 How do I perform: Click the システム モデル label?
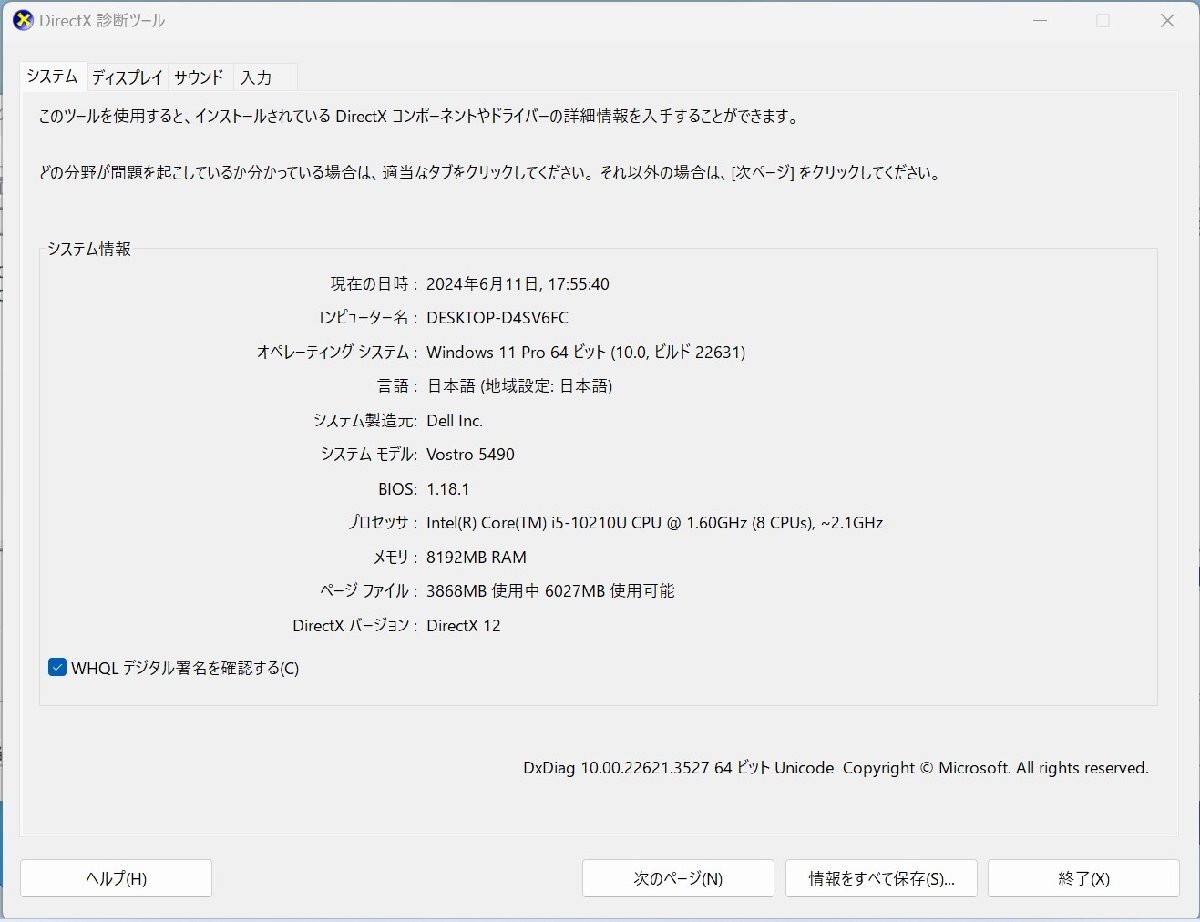[x=367, y=454]
